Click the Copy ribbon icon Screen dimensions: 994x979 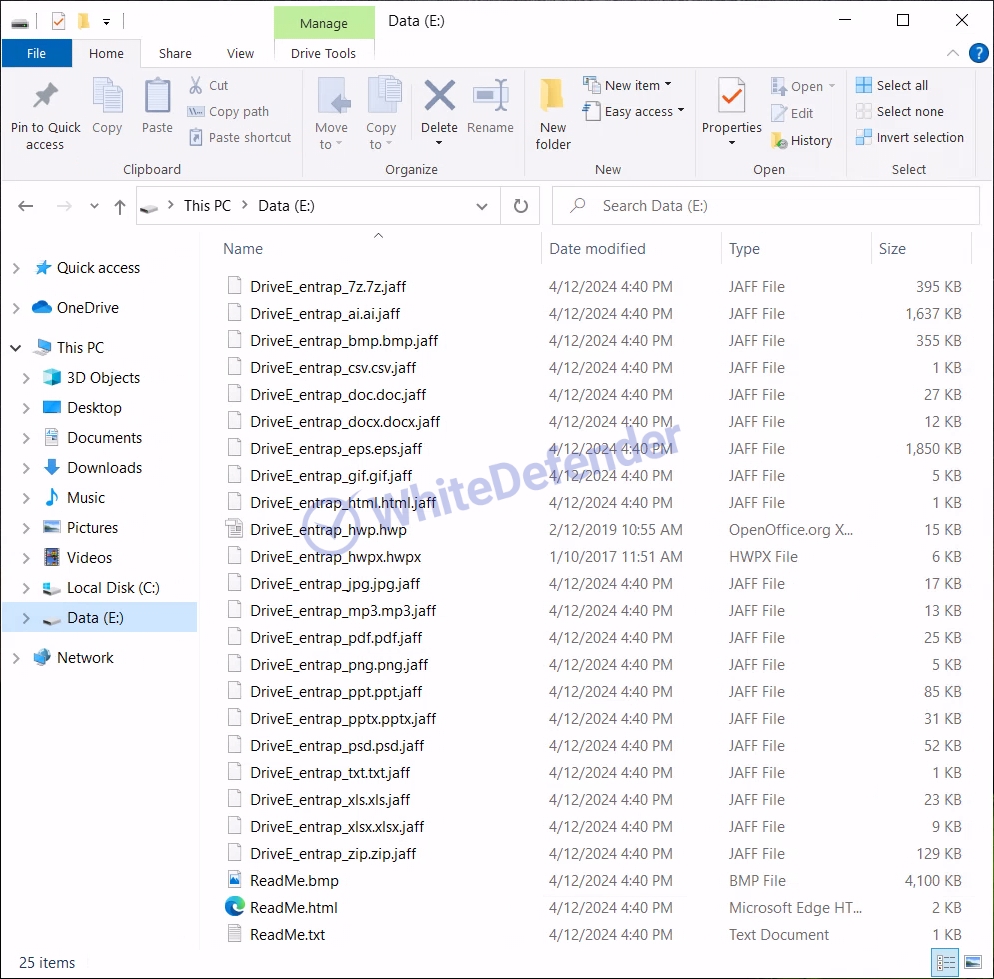coord(107,96)
